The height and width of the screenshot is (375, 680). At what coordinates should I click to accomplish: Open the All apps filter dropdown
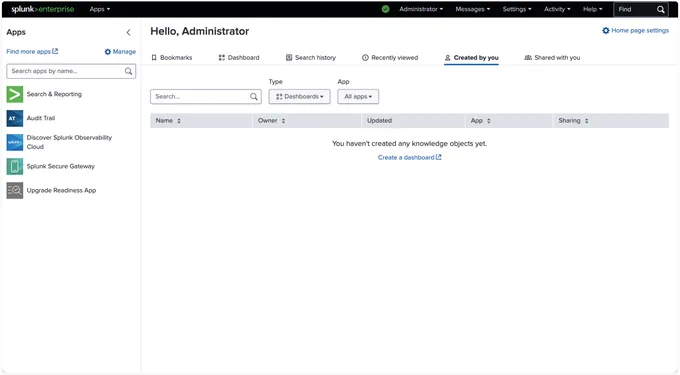(x=358, y=97)
